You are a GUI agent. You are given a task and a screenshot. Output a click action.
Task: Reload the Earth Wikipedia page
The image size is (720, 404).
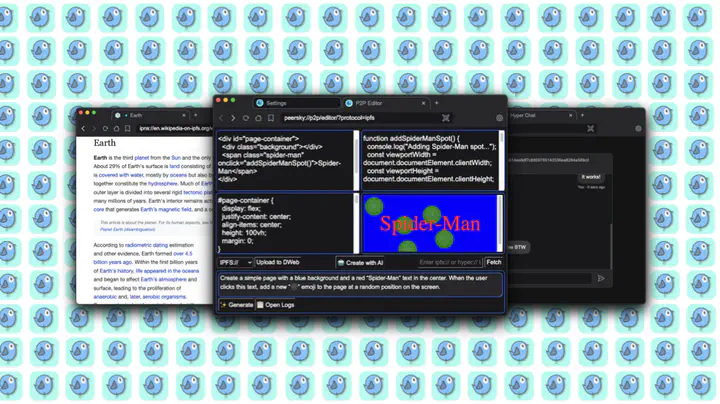[x=106, y=129]
